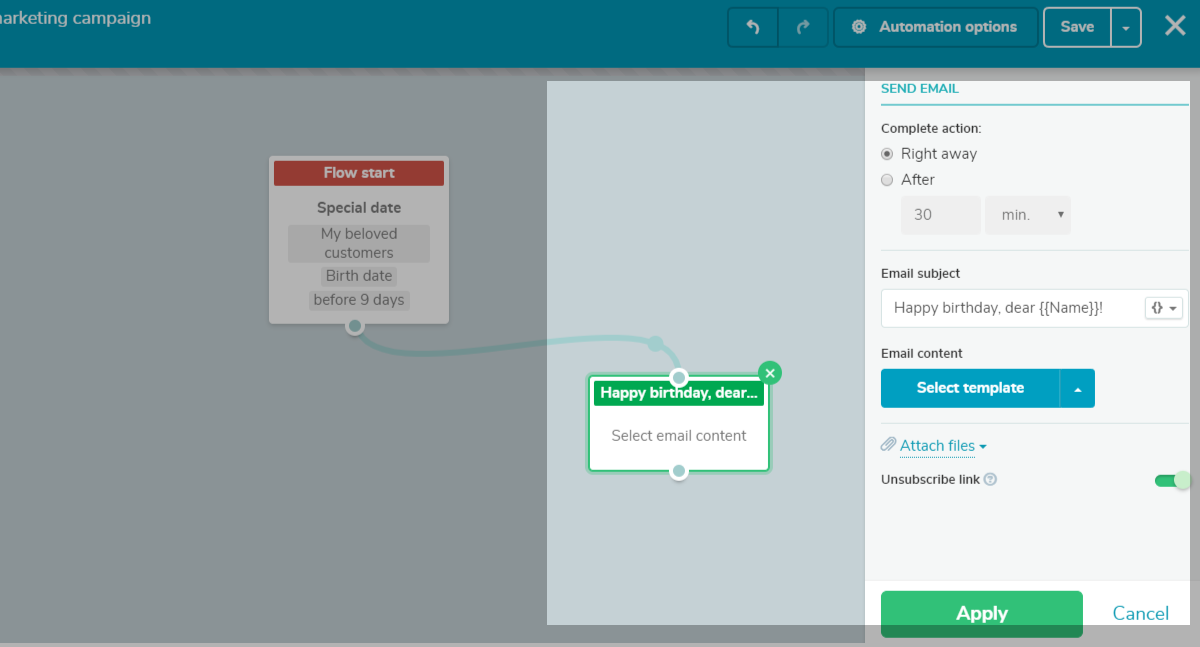Click the Flow start block header
The width and height of the screenshot is (1200, 647).
point(359,173)
